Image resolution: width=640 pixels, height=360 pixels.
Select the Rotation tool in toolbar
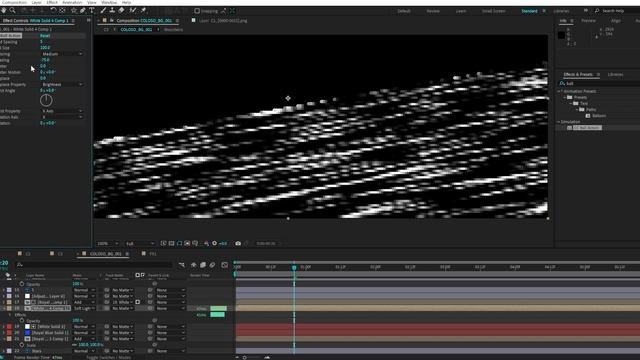[x=53, y=10]
